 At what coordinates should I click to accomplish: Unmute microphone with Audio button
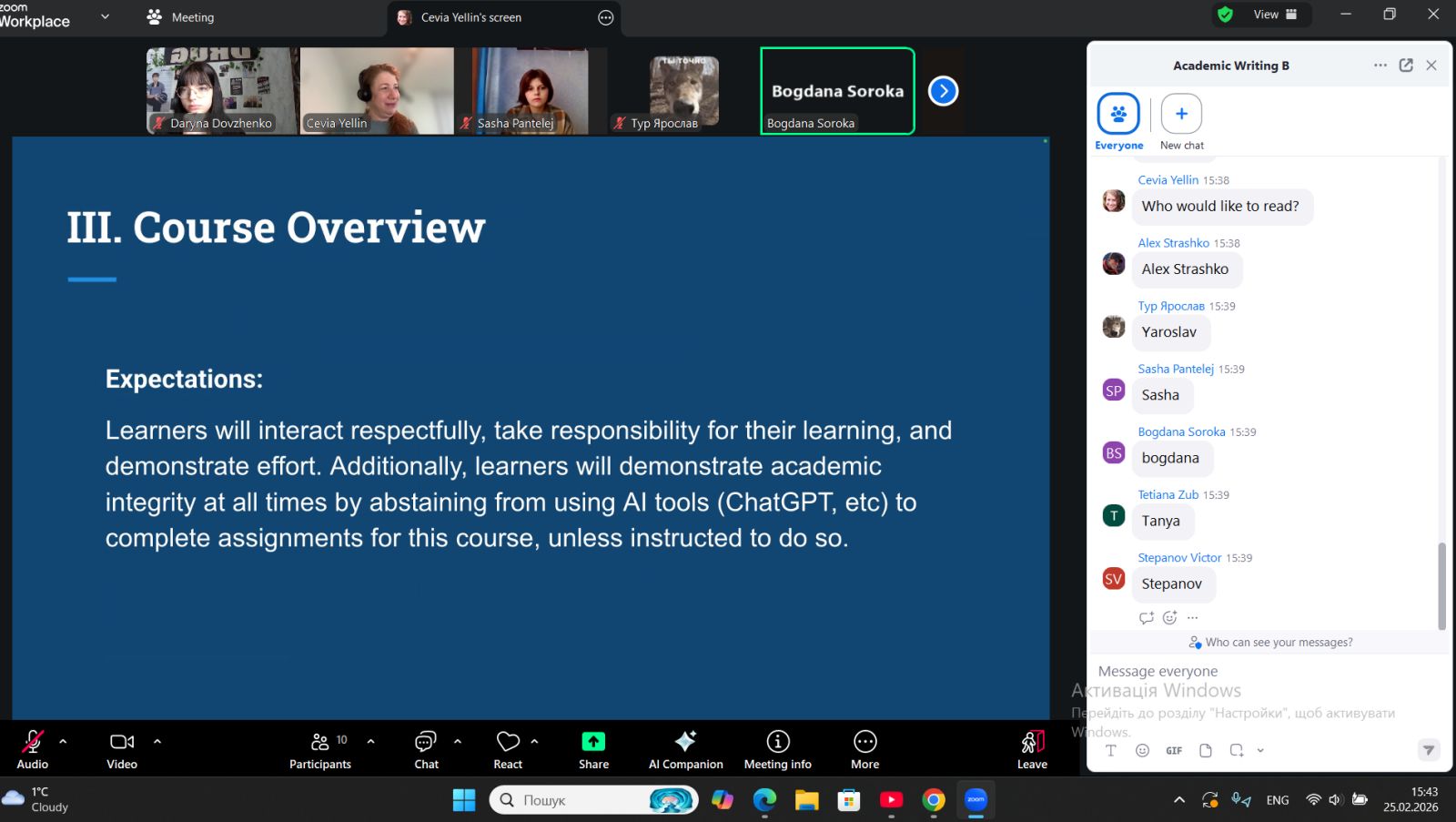point(33,749)
